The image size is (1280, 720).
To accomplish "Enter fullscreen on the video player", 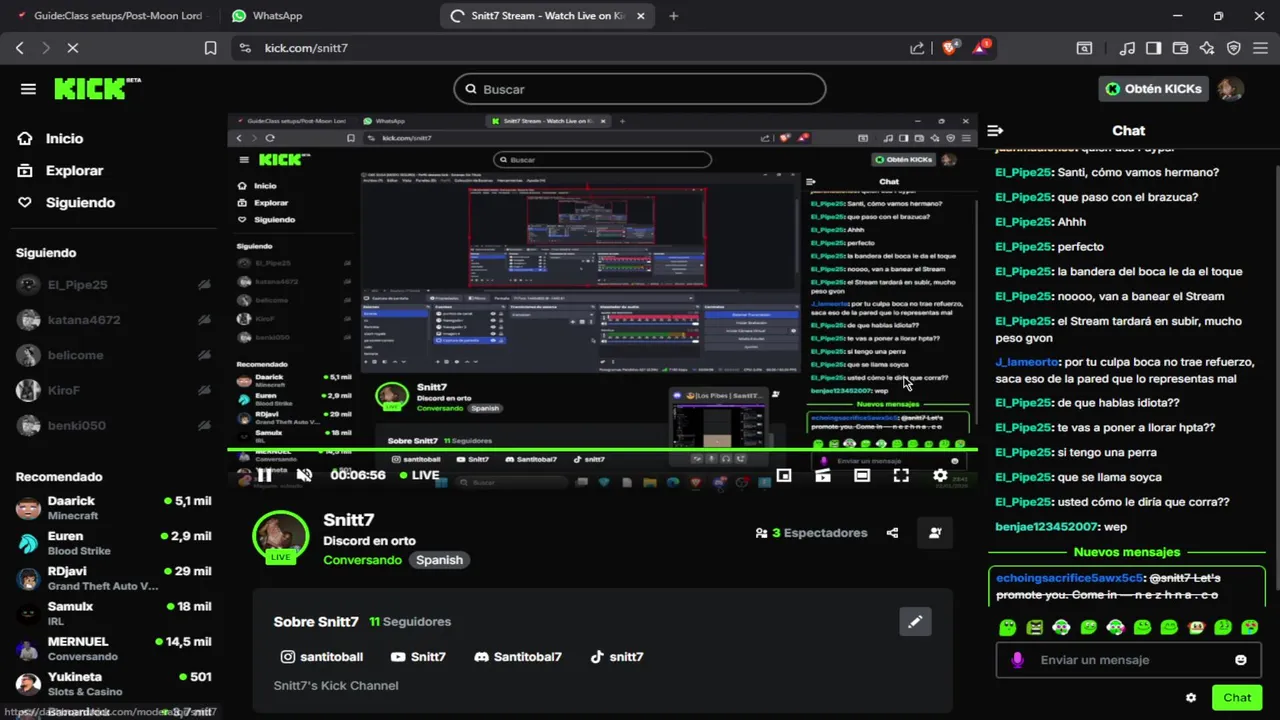I will pos(901,476).
